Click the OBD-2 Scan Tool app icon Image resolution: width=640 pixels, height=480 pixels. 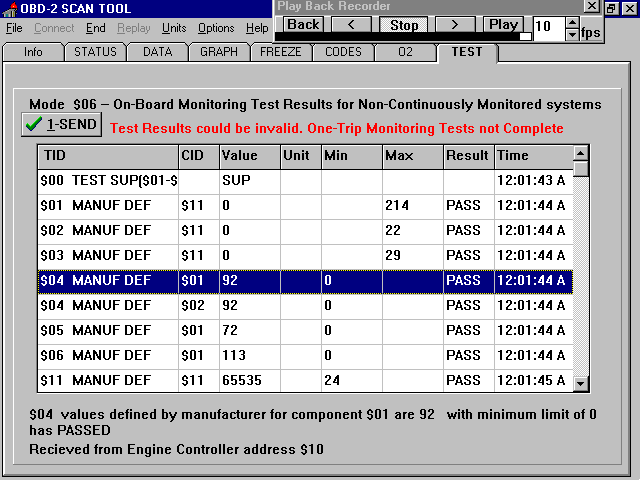point(9,9)
